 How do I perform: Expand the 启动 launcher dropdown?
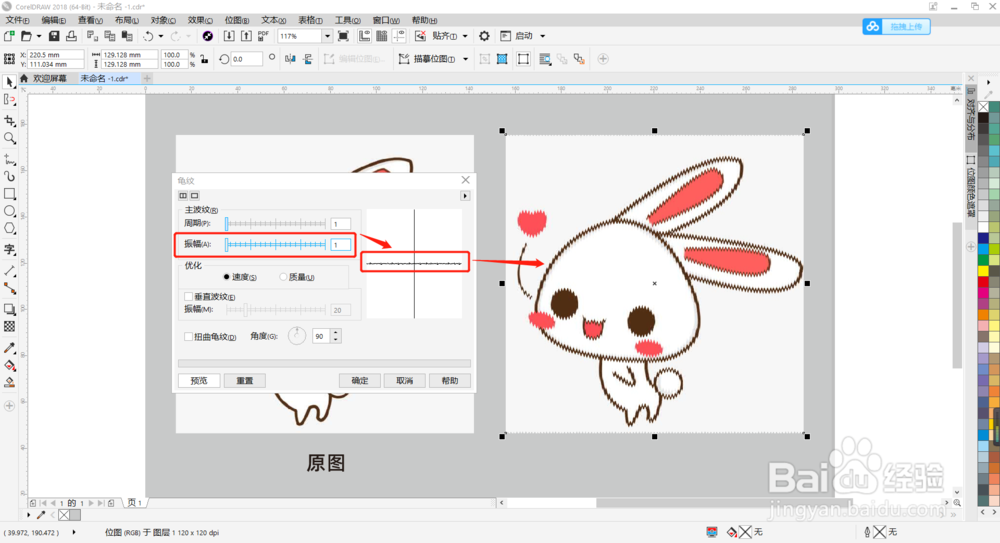[543, 36]
